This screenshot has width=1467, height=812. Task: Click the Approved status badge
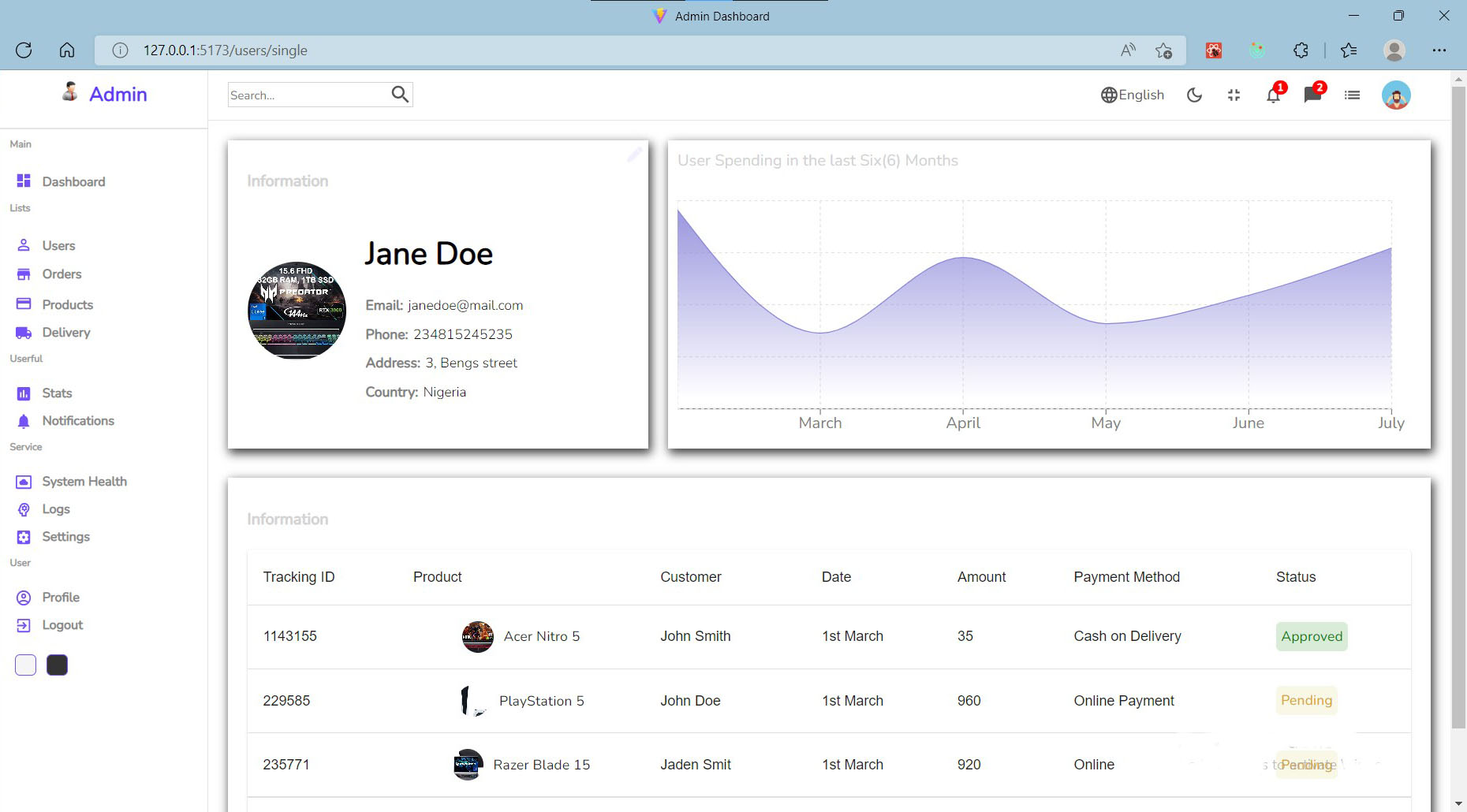(1312, 636)
